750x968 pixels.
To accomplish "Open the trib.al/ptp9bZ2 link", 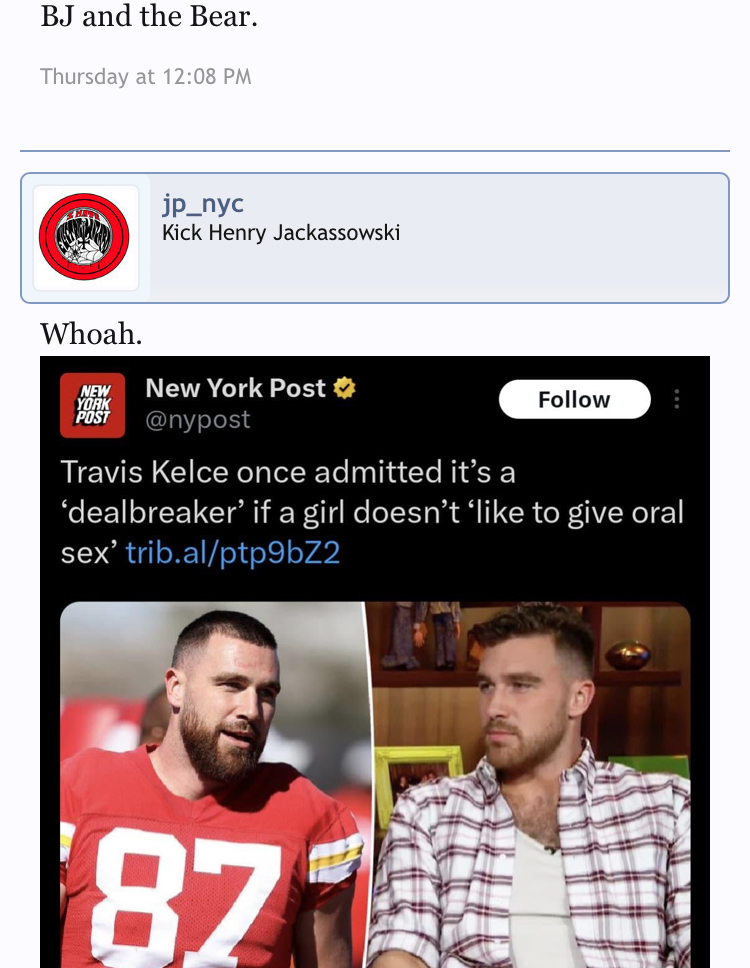I will [233, 552].
